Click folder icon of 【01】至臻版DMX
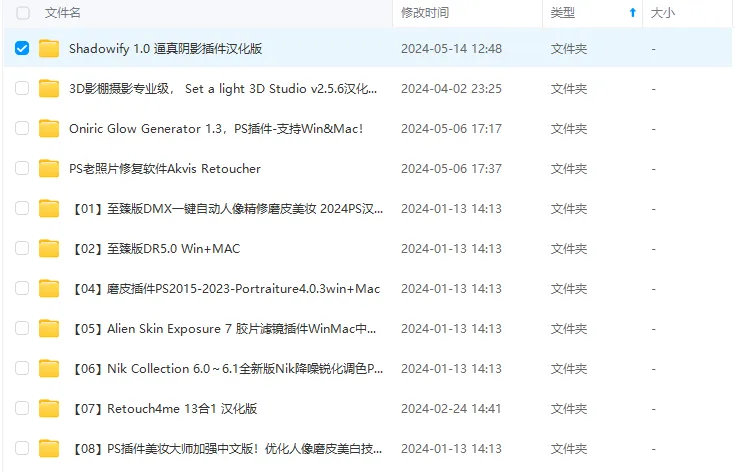Viewport: 735px width, 472px height. tap(49, 208)
